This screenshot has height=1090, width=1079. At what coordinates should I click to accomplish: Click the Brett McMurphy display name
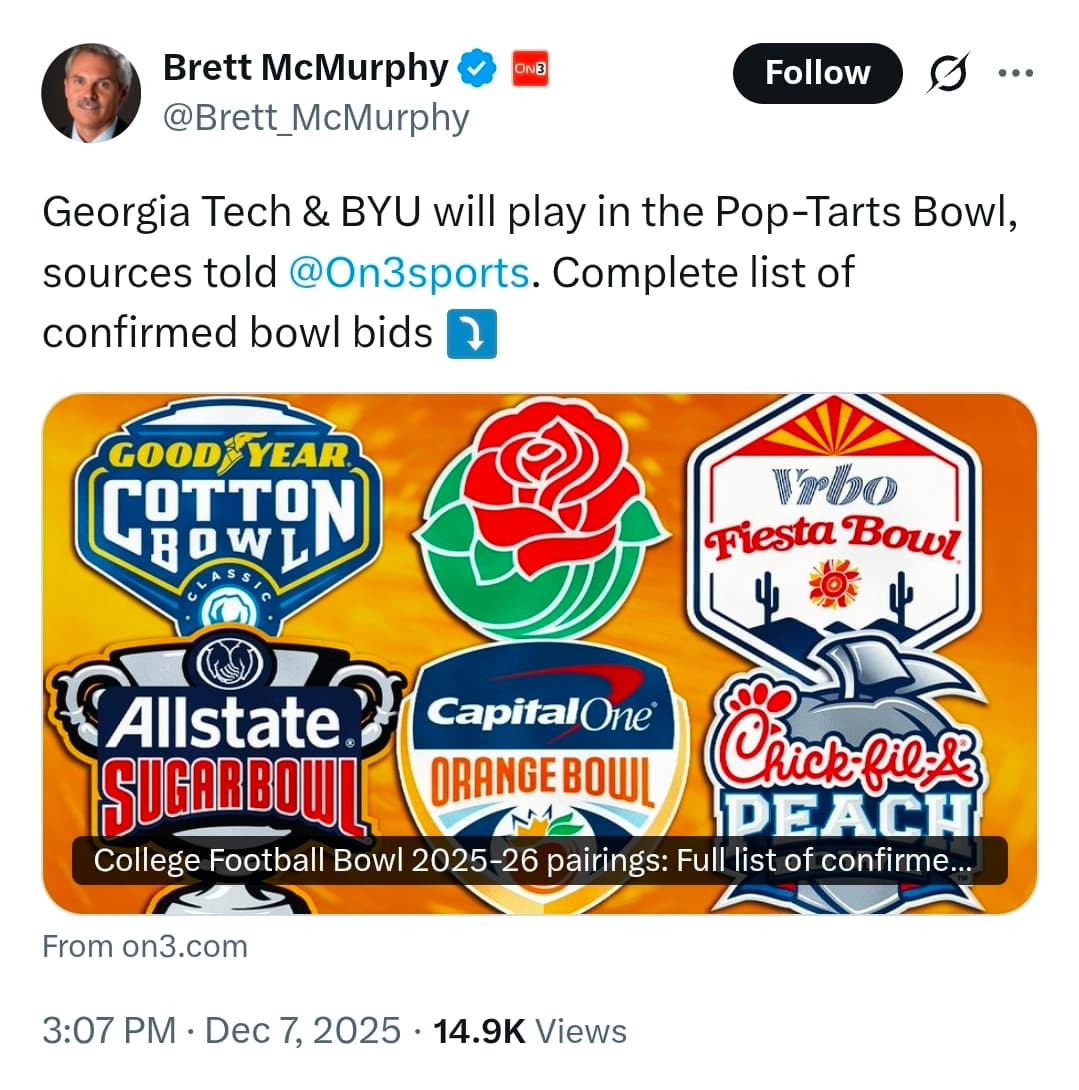(305, 68)
